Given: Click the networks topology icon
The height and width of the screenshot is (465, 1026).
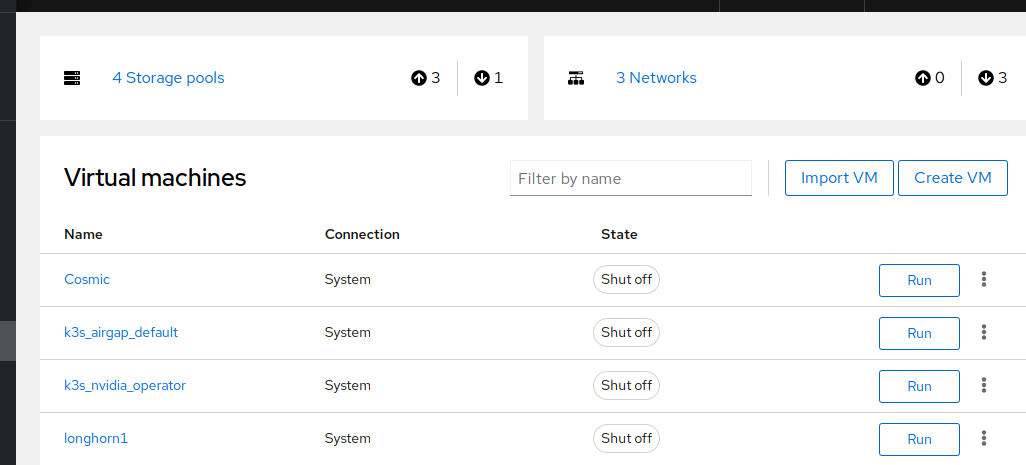Looking at the screenshot, I should click(x=576, y=78).
